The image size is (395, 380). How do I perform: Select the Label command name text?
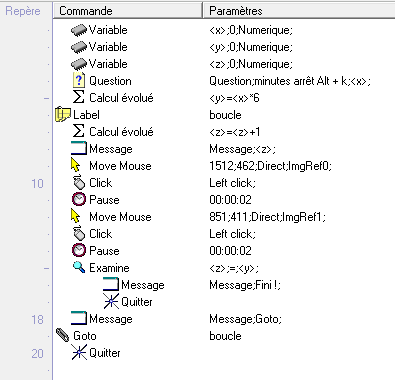tap(86, 115)
